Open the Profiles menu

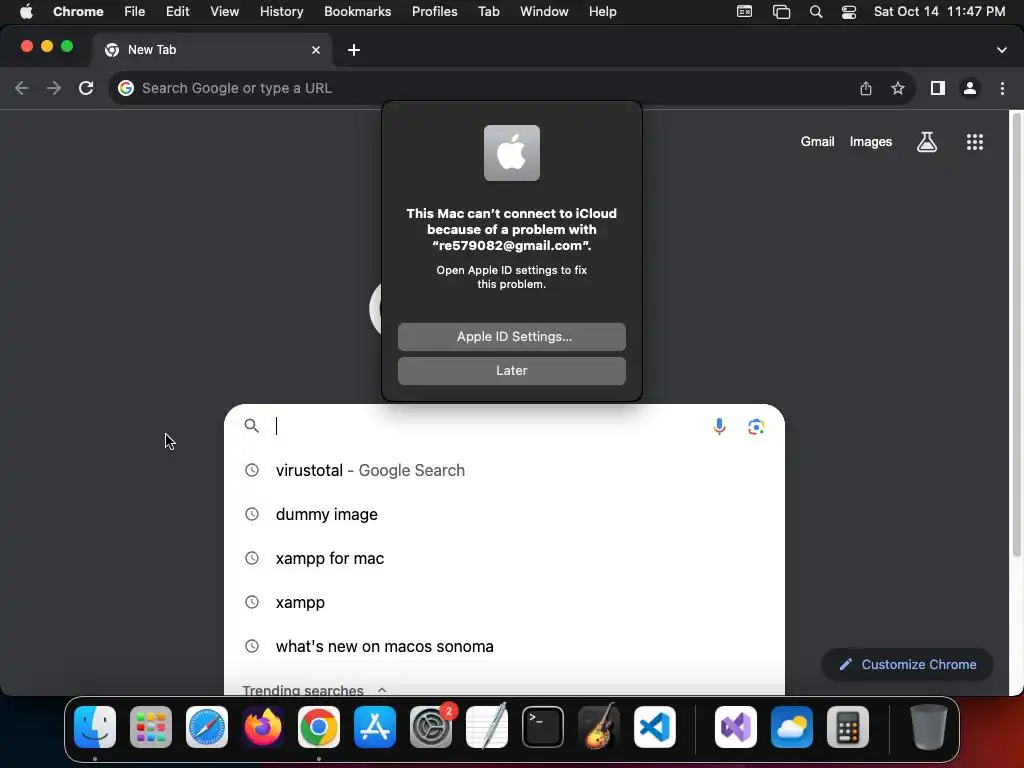pos(434,12)
